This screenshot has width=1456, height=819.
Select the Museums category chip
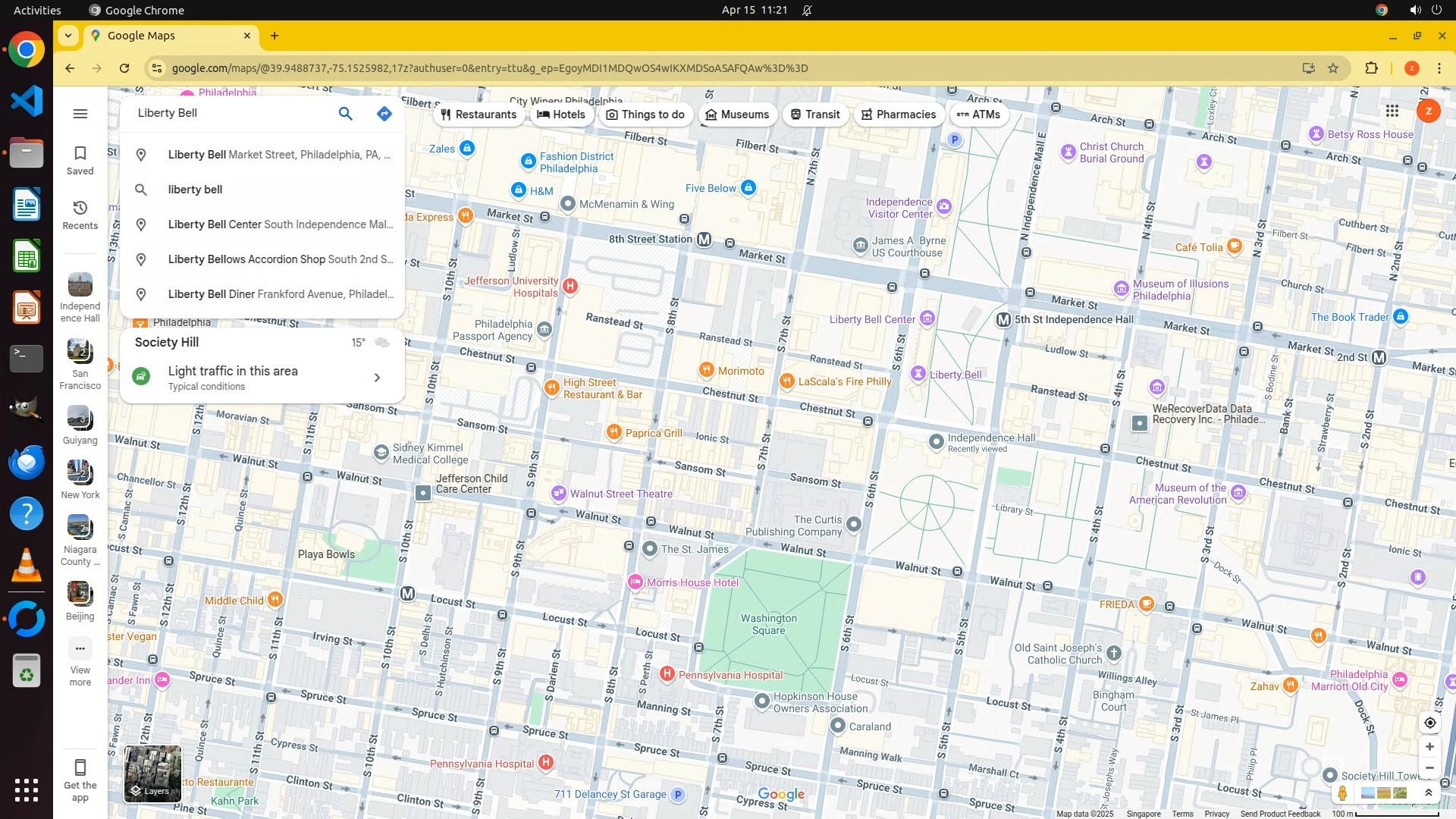pyautogui.click(x=737, y=115)
